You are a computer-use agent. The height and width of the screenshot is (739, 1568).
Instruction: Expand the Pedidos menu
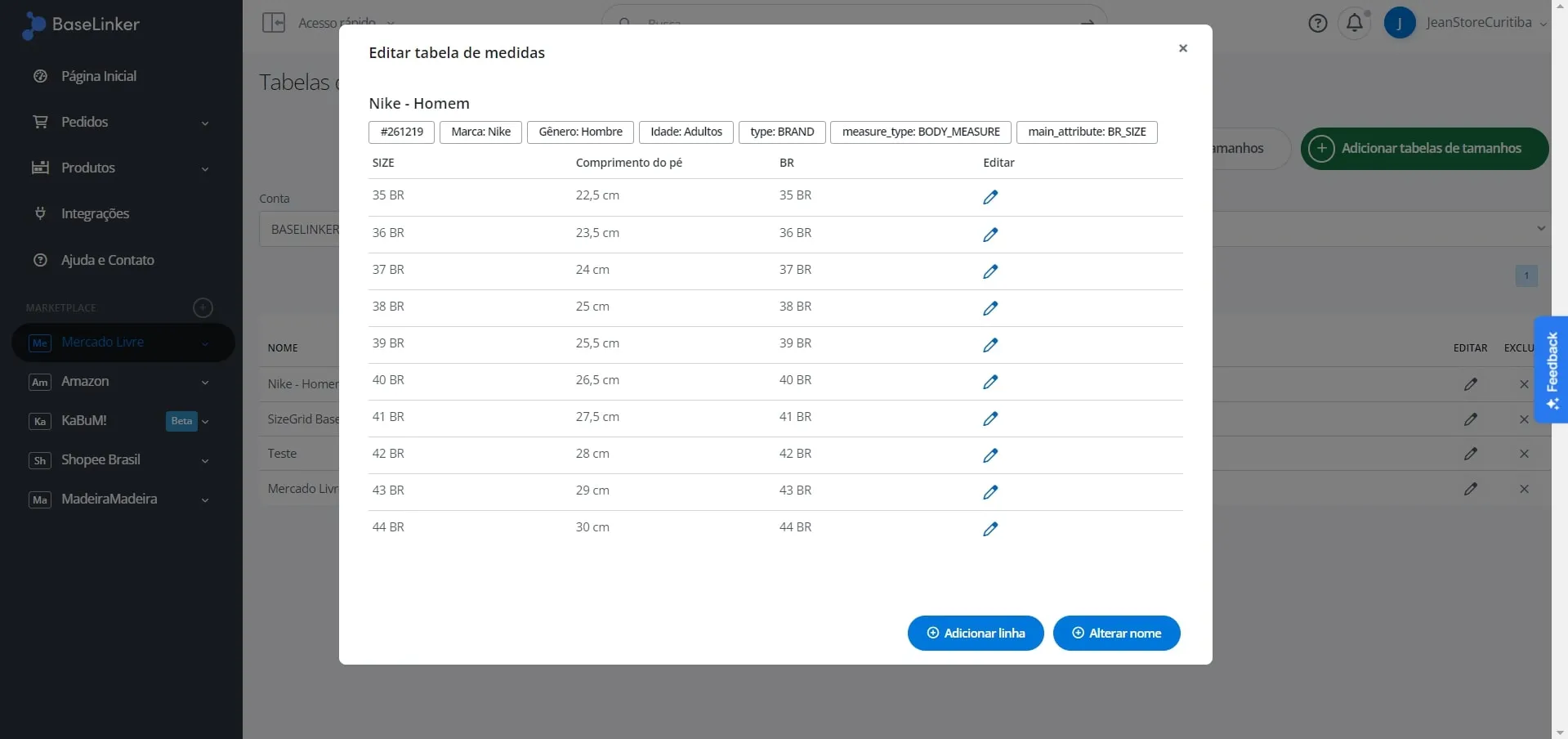pyautogui.click(x=121, y=122)
